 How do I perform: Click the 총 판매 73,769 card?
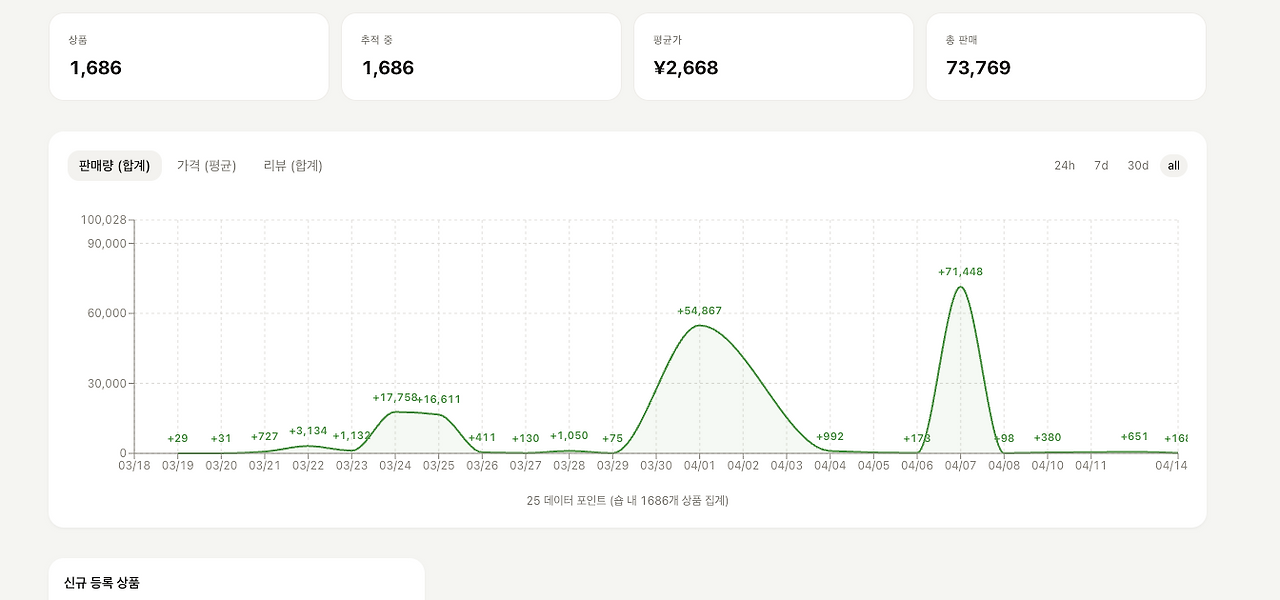(1066, 57)
